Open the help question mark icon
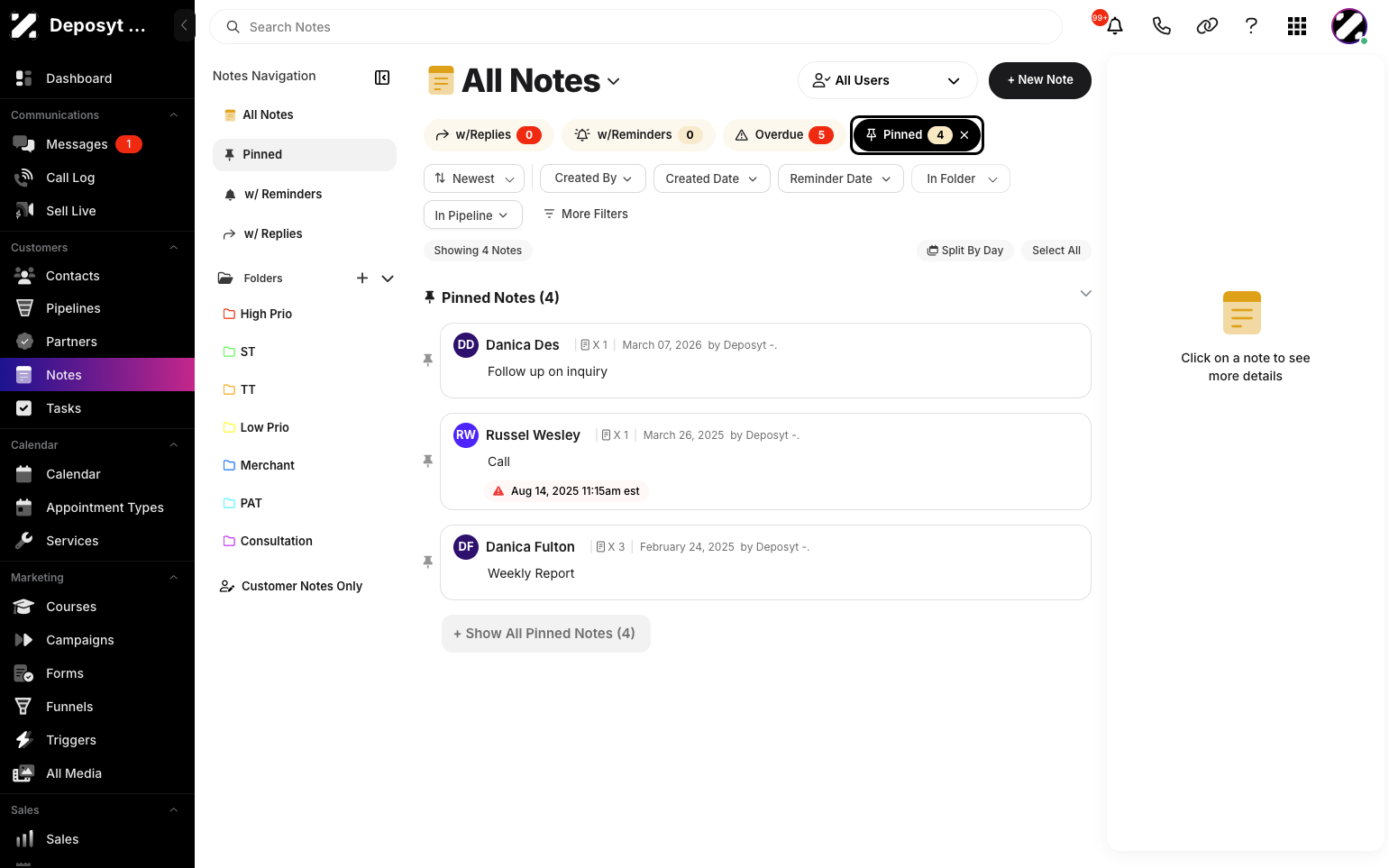1389x868 pixels. tap(1251, 26)
